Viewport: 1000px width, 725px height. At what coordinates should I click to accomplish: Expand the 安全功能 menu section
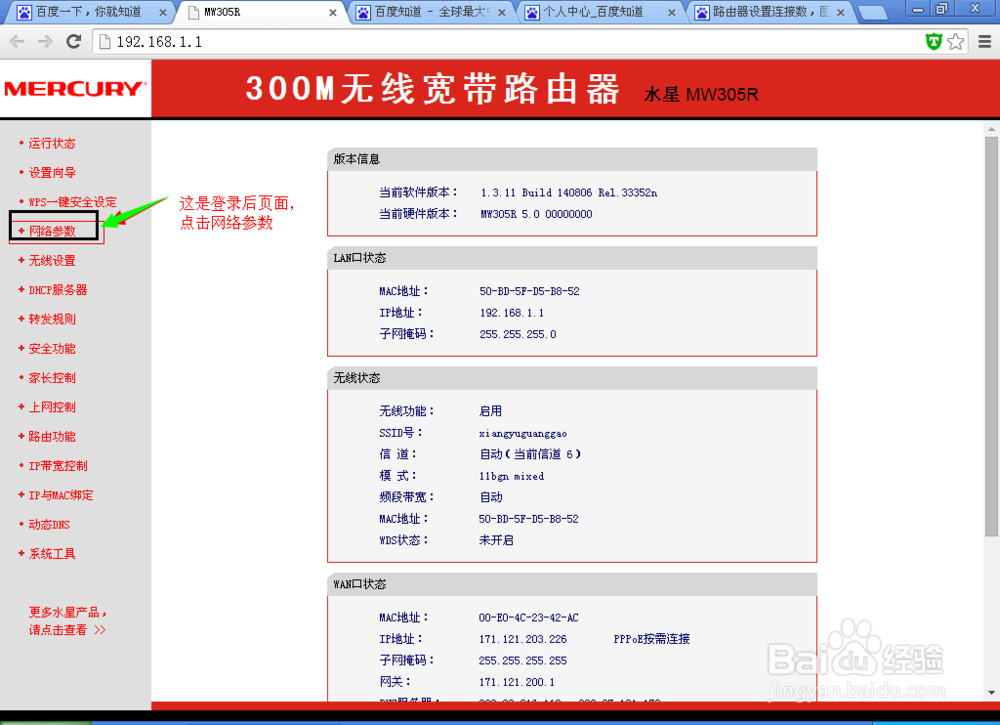pyautogui.click(x=52, y=348)
